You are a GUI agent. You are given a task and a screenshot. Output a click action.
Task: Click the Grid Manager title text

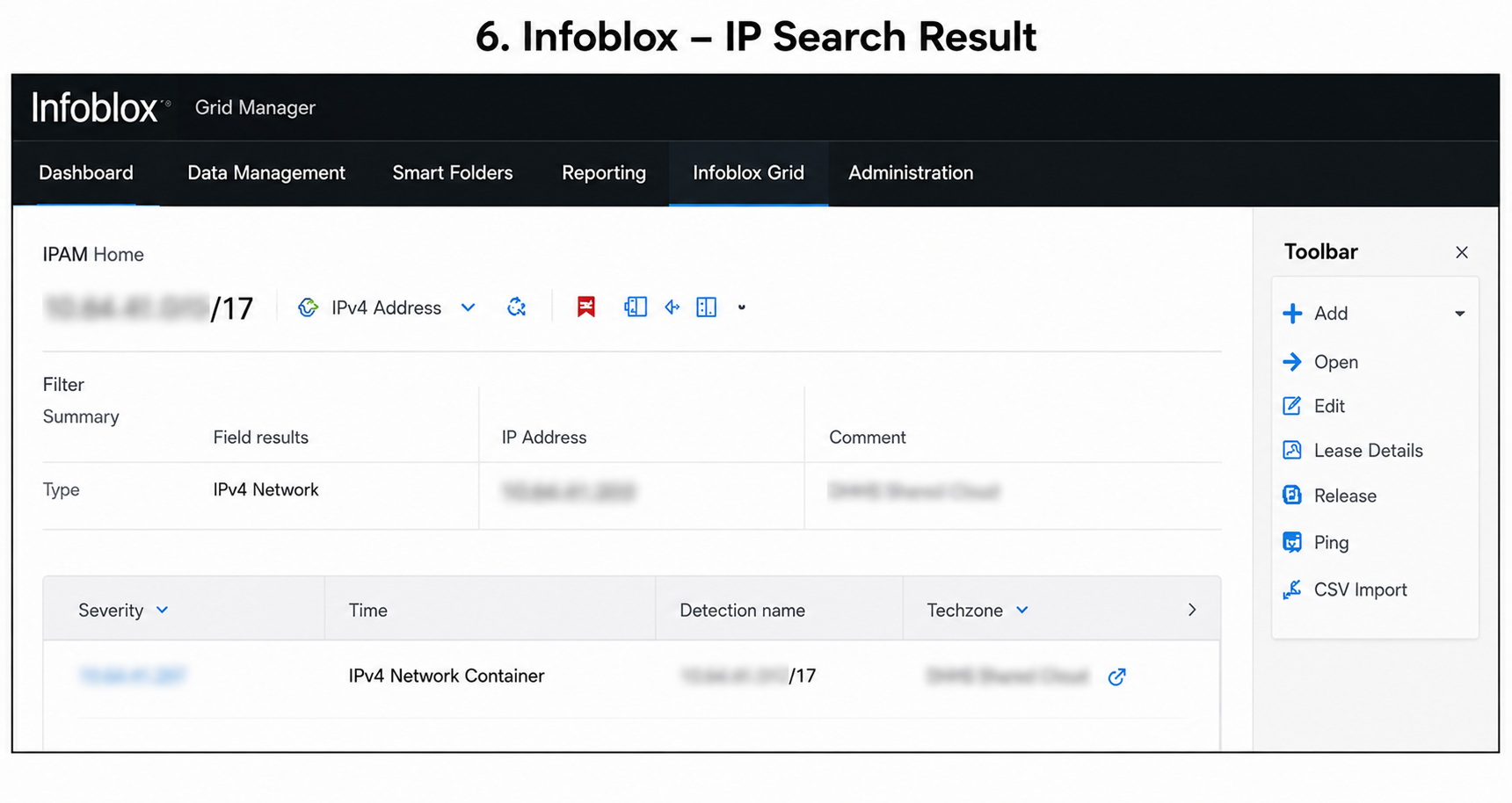click(255, 107)
